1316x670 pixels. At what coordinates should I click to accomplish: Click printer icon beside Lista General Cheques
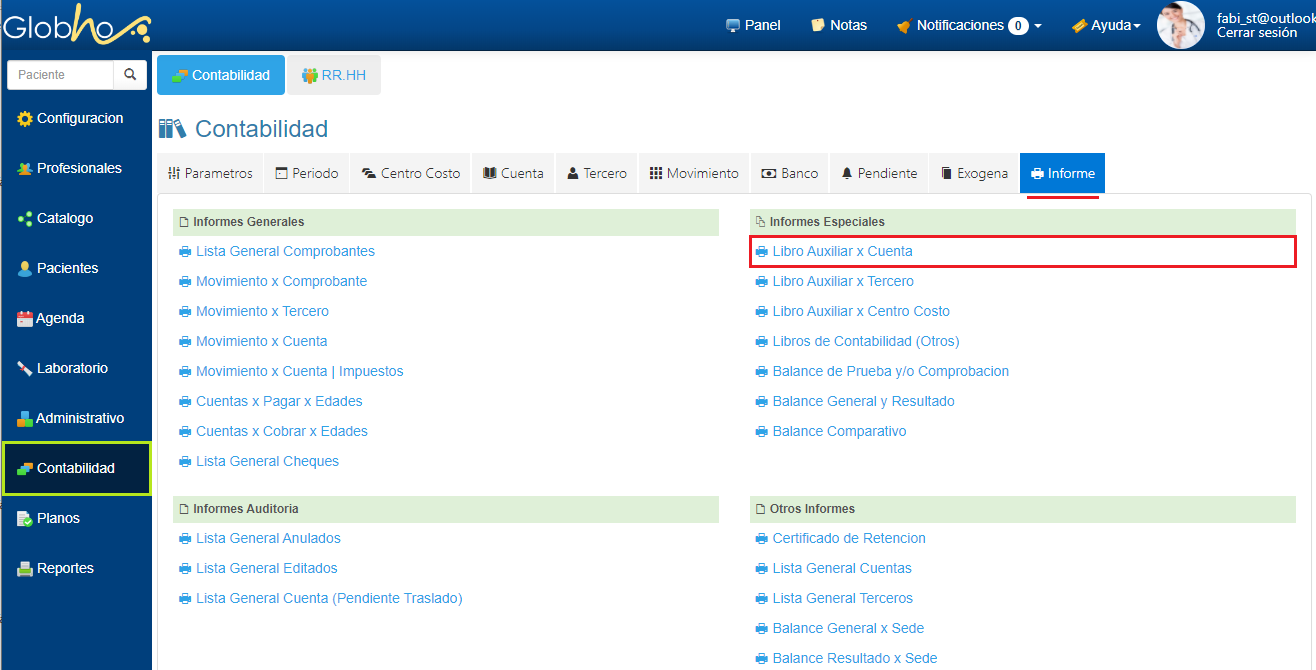[x=185, y=461]
